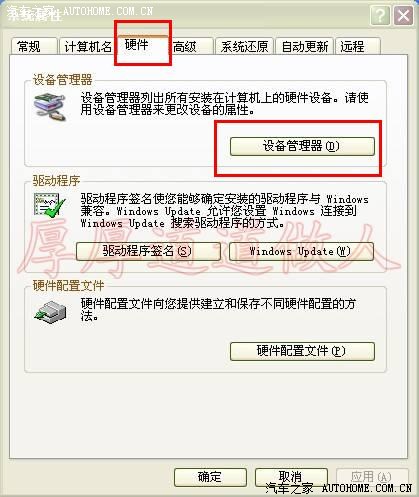Click the driver signing checkmark icon
Screen dimensions: 419x497
pyautogui.click(x=49, y=205)
